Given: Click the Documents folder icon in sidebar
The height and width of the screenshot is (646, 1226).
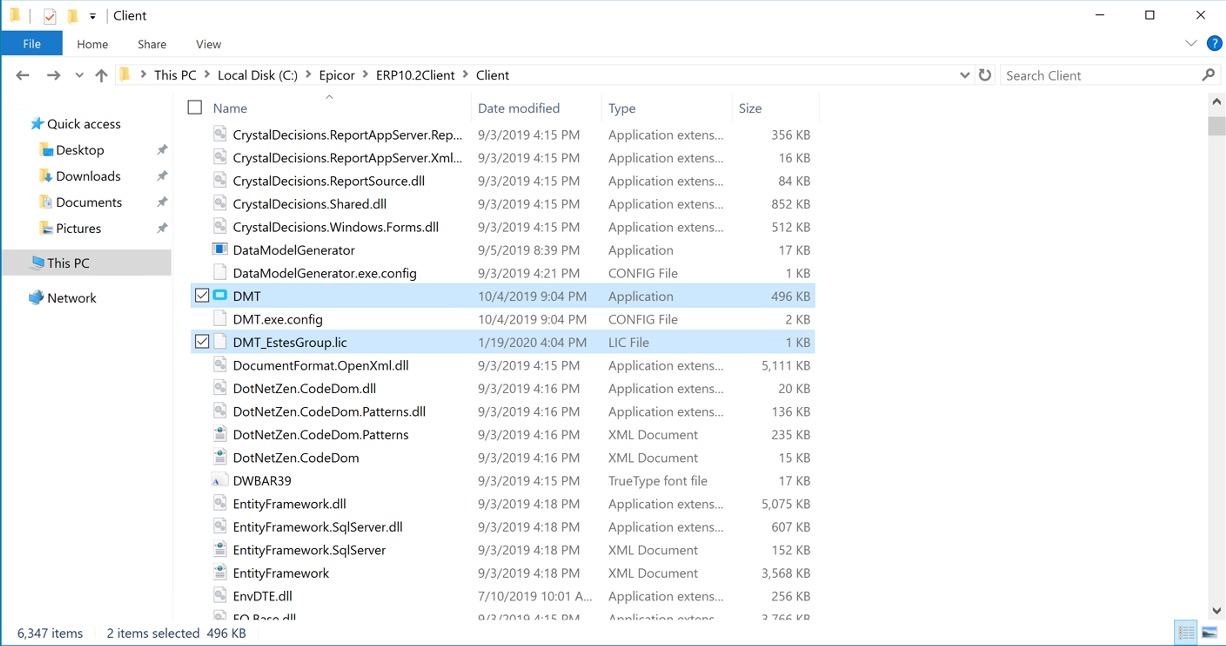Looking at the screenshot, I should click(46, 202).
